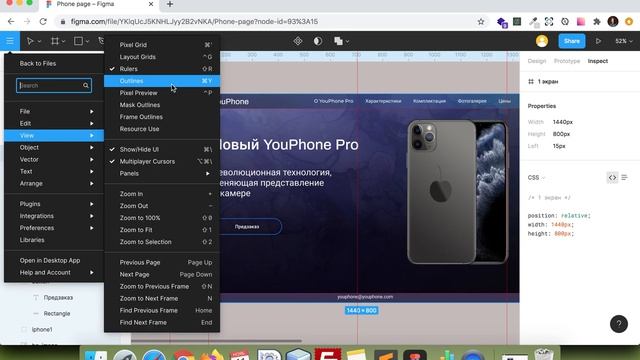Expand the Text submenu
Image resolution: width=640 pixels, height=360 pixels.
click(54, 171)
